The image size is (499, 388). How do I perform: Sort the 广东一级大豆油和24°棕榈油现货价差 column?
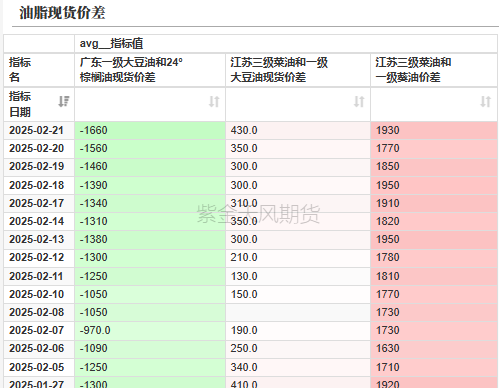[x=214, y=101]
